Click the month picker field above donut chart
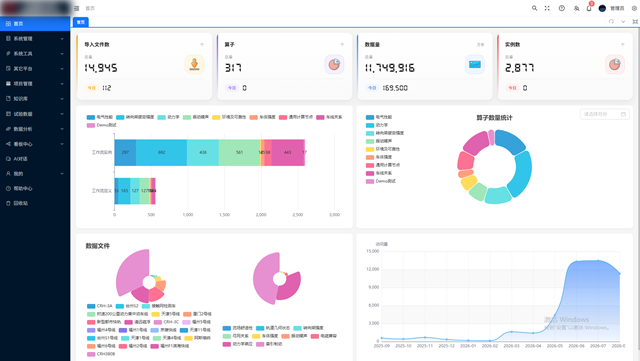 [x=604, y=114]
